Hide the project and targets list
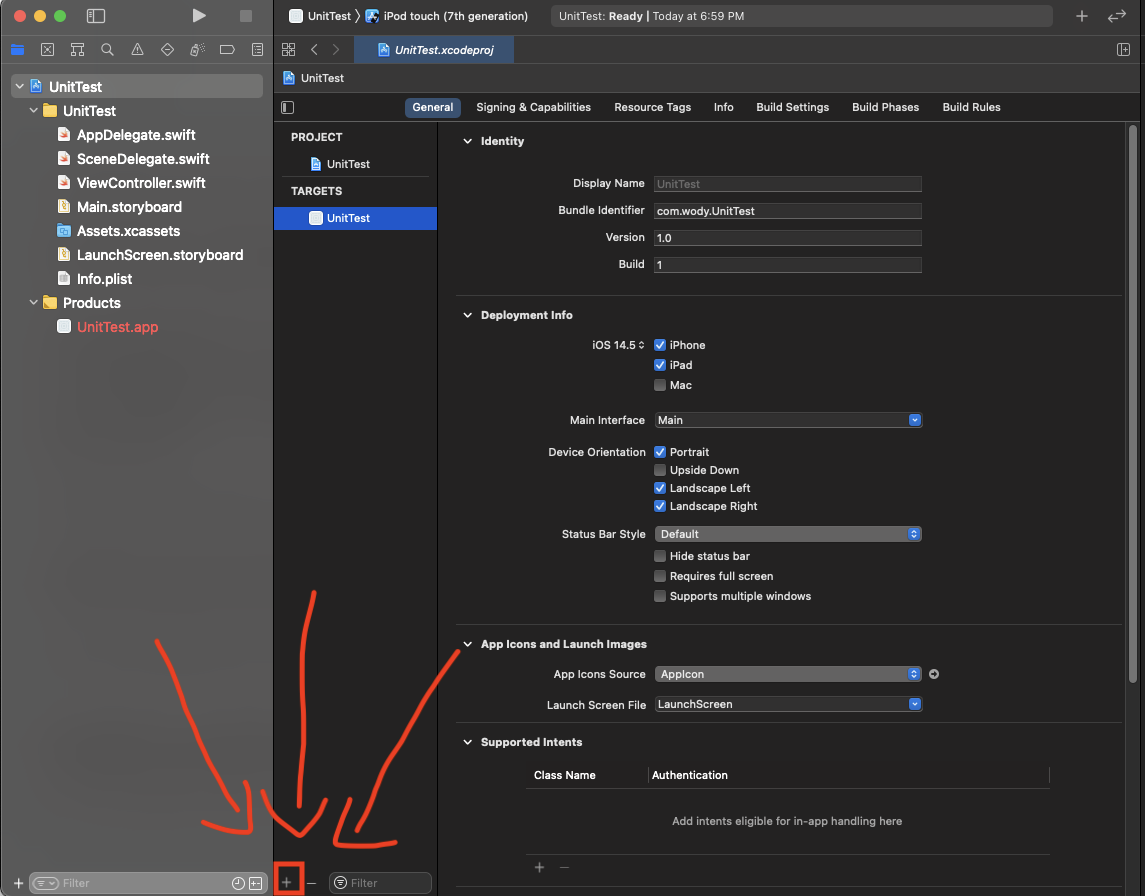The height and width of the screenshot is (896, 1145). 288,107
